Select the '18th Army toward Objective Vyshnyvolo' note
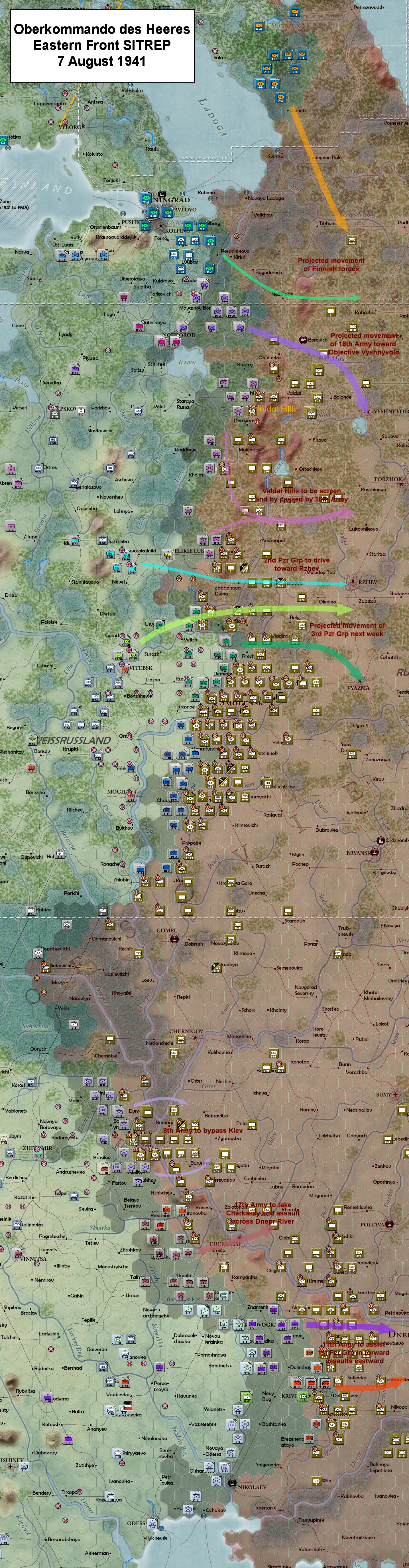Screen dimensions: 409x1568 pos(363,343)
